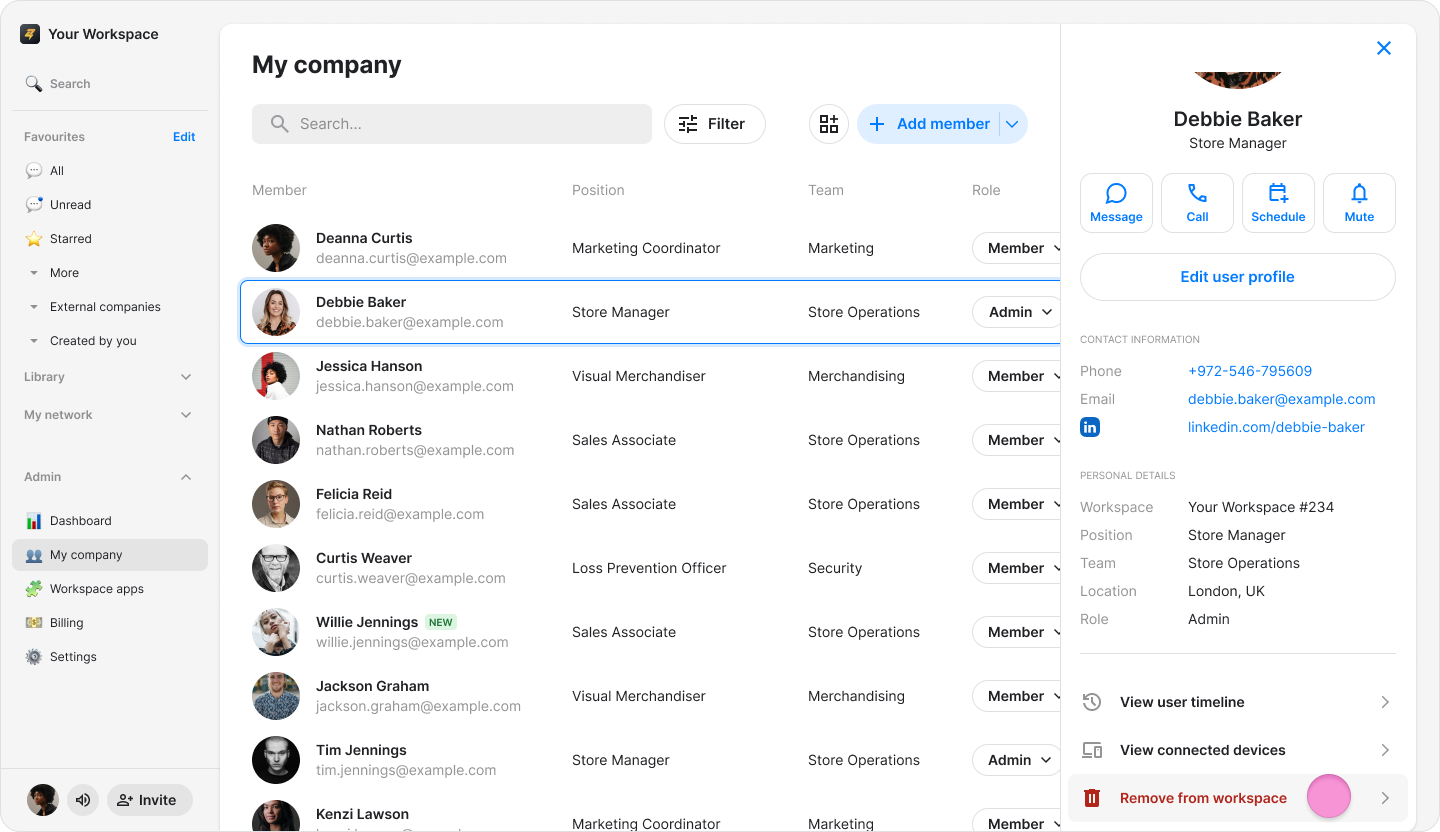Click the LinkedIn icon in contact information
The height and width of the screenshot is (832, 1440).
pos(1090,427)
